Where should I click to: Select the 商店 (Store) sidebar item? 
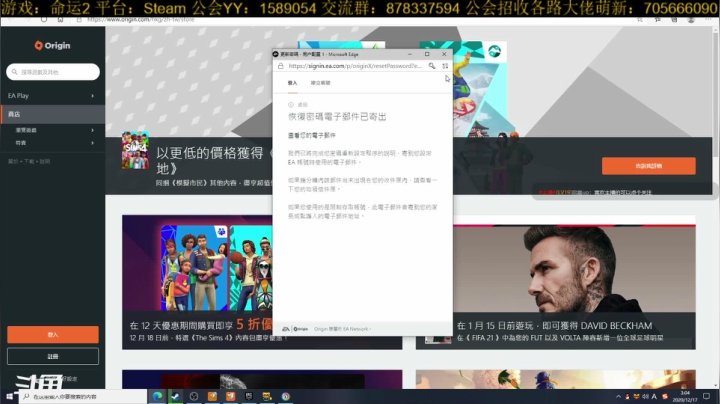(x=52, y=114)
